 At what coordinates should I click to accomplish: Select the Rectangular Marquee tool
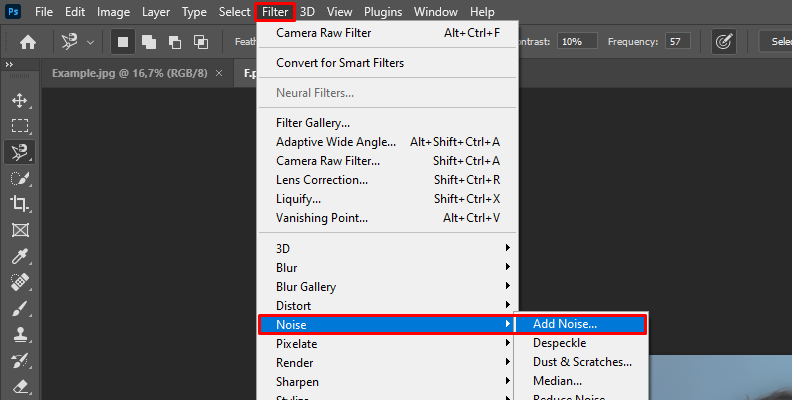pyautogui.click(x=20, y=126)
